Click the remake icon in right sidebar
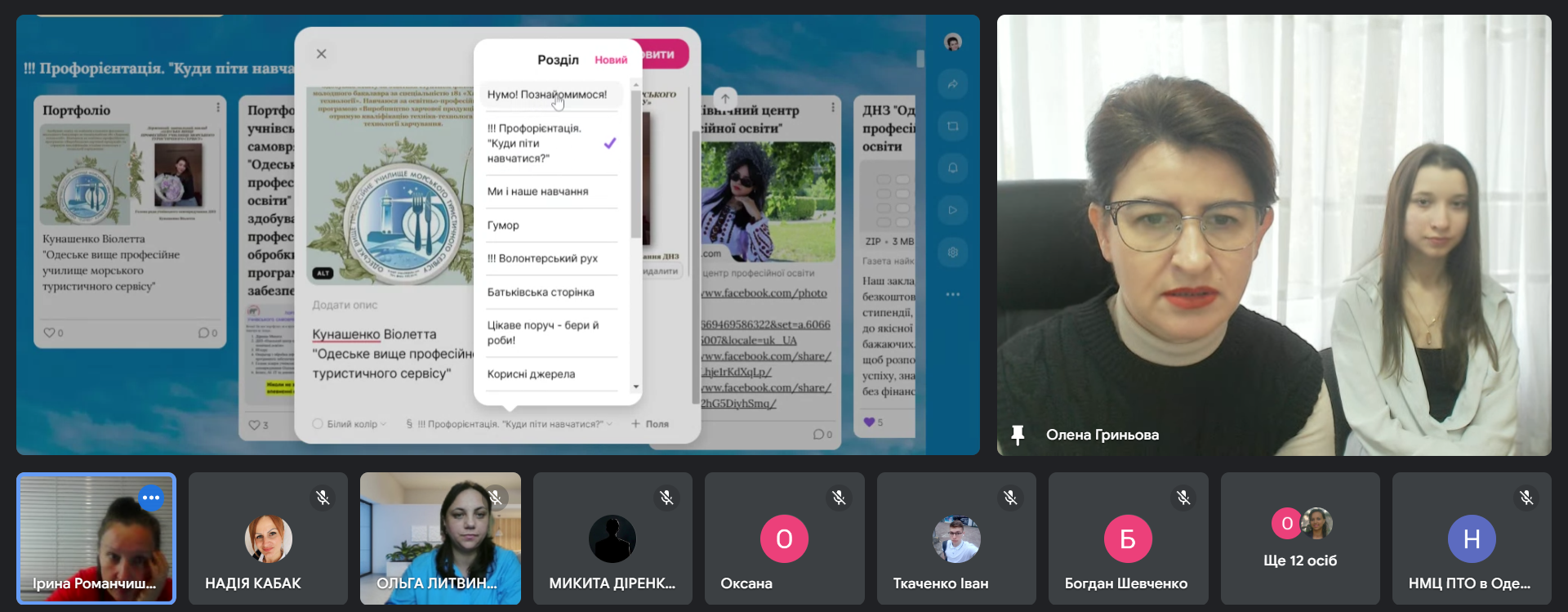 pos(952,127)
